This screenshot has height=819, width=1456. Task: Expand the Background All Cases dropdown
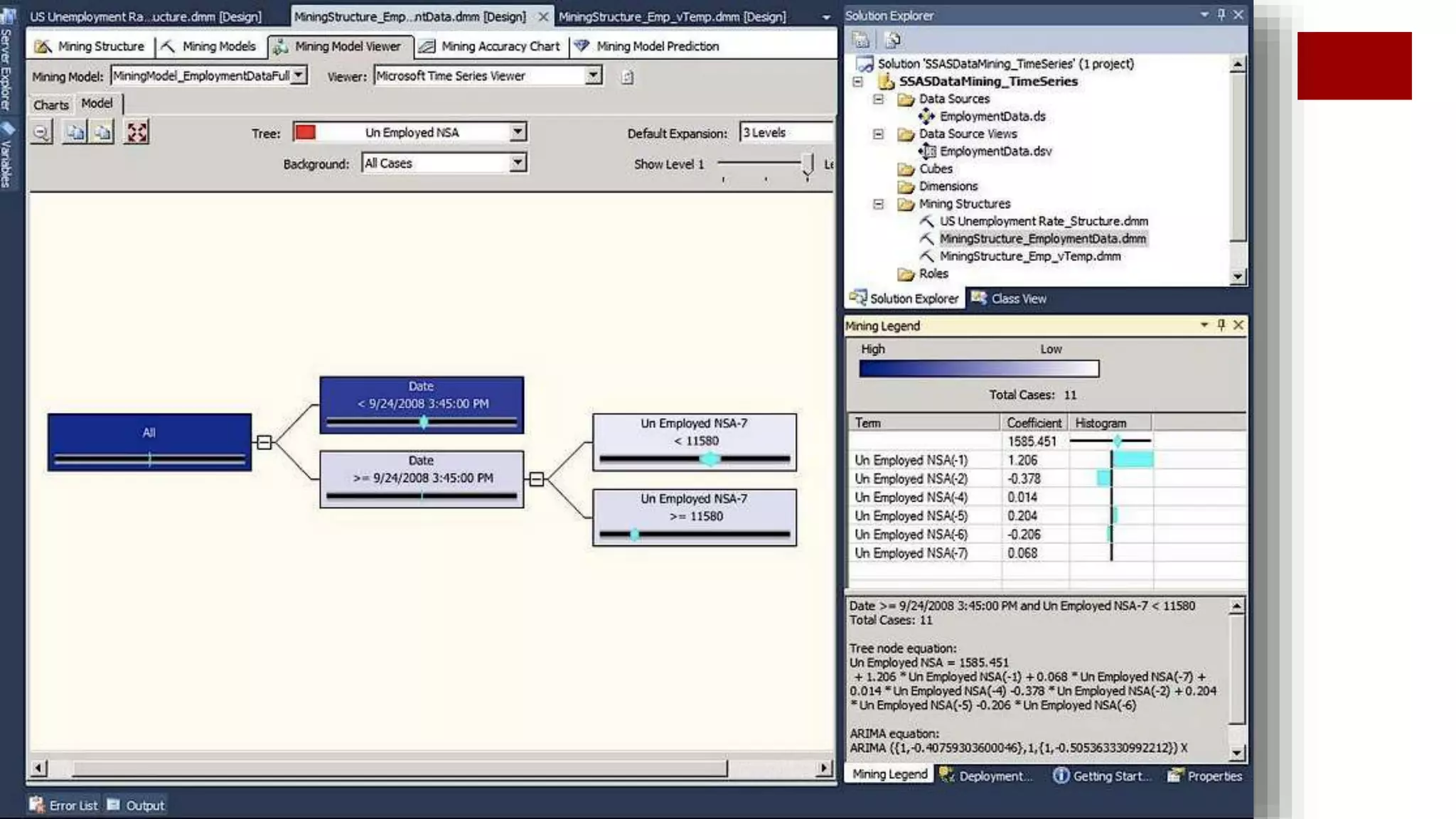(518, 163)
